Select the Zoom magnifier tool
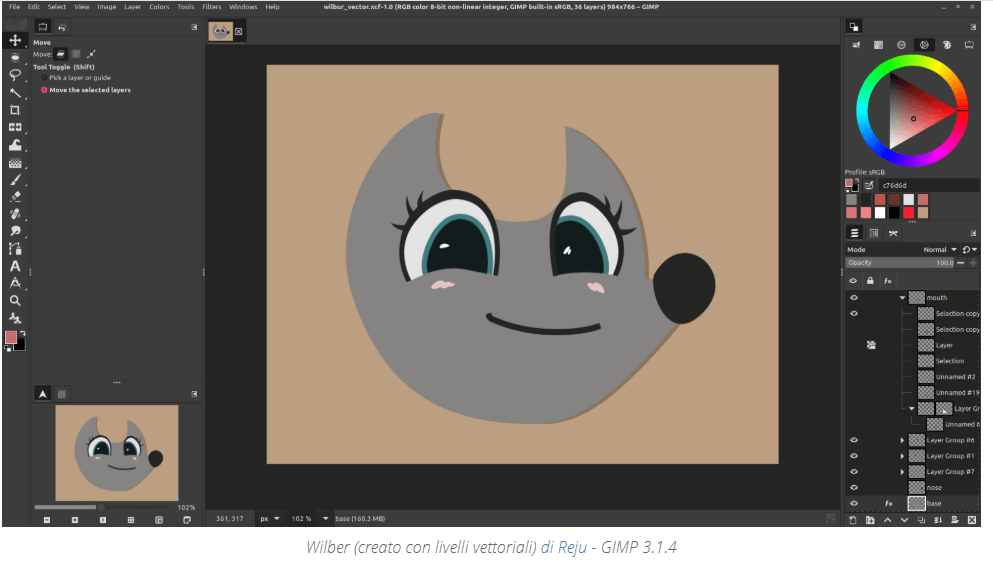 click(15, 301)
